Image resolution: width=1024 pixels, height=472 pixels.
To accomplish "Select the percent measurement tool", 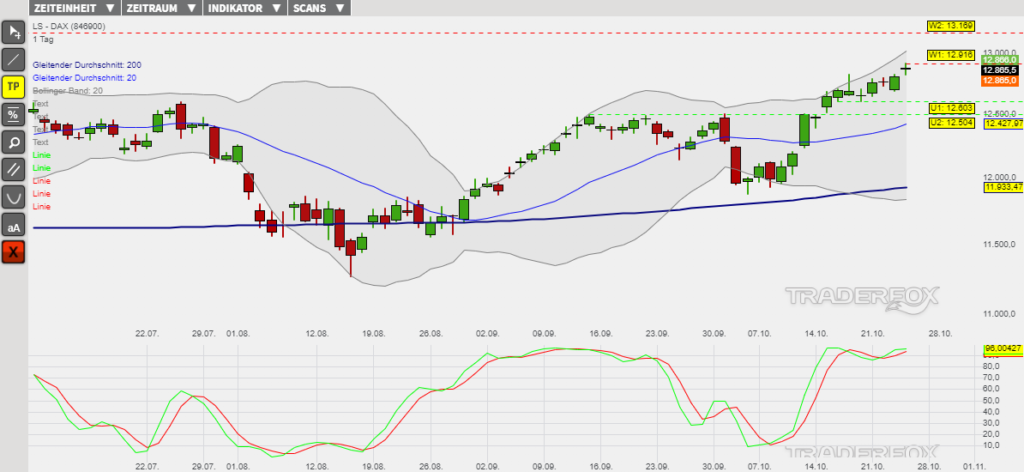I will click(14, 115).
